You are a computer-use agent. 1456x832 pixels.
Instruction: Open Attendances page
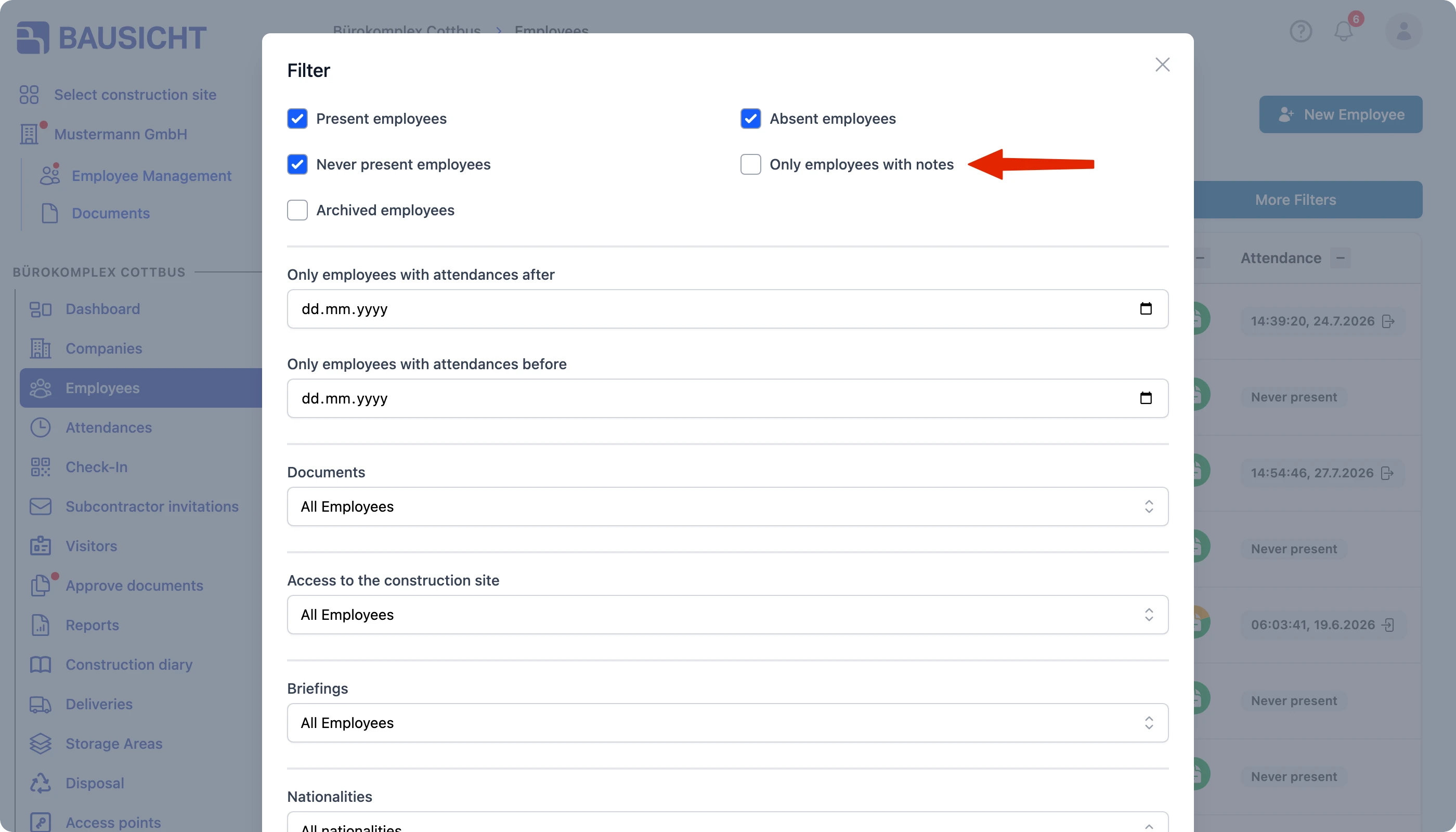(109, 427)
